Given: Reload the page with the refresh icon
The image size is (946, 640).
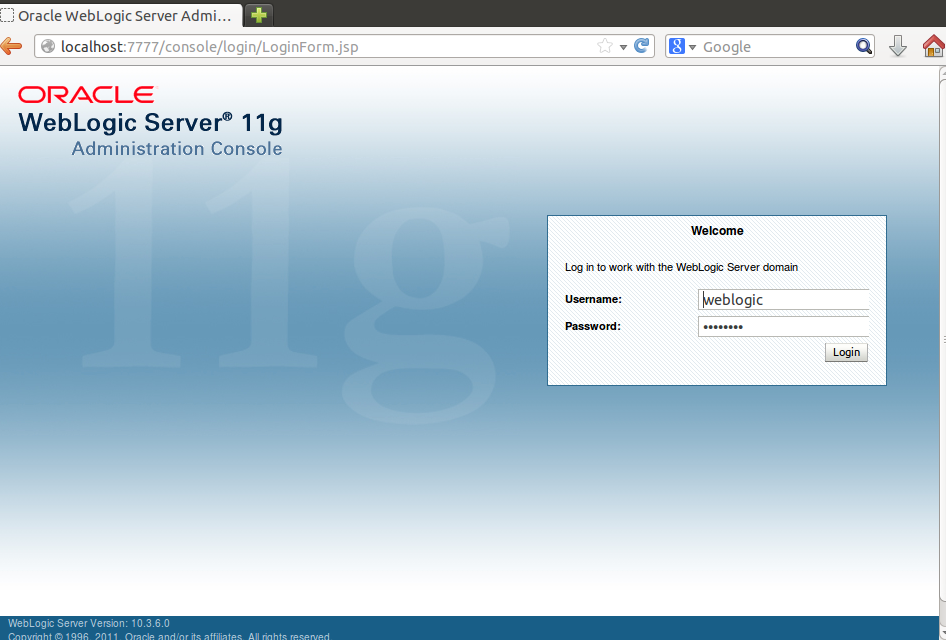Looking at the screenshot, I should [x=642, y=46].
